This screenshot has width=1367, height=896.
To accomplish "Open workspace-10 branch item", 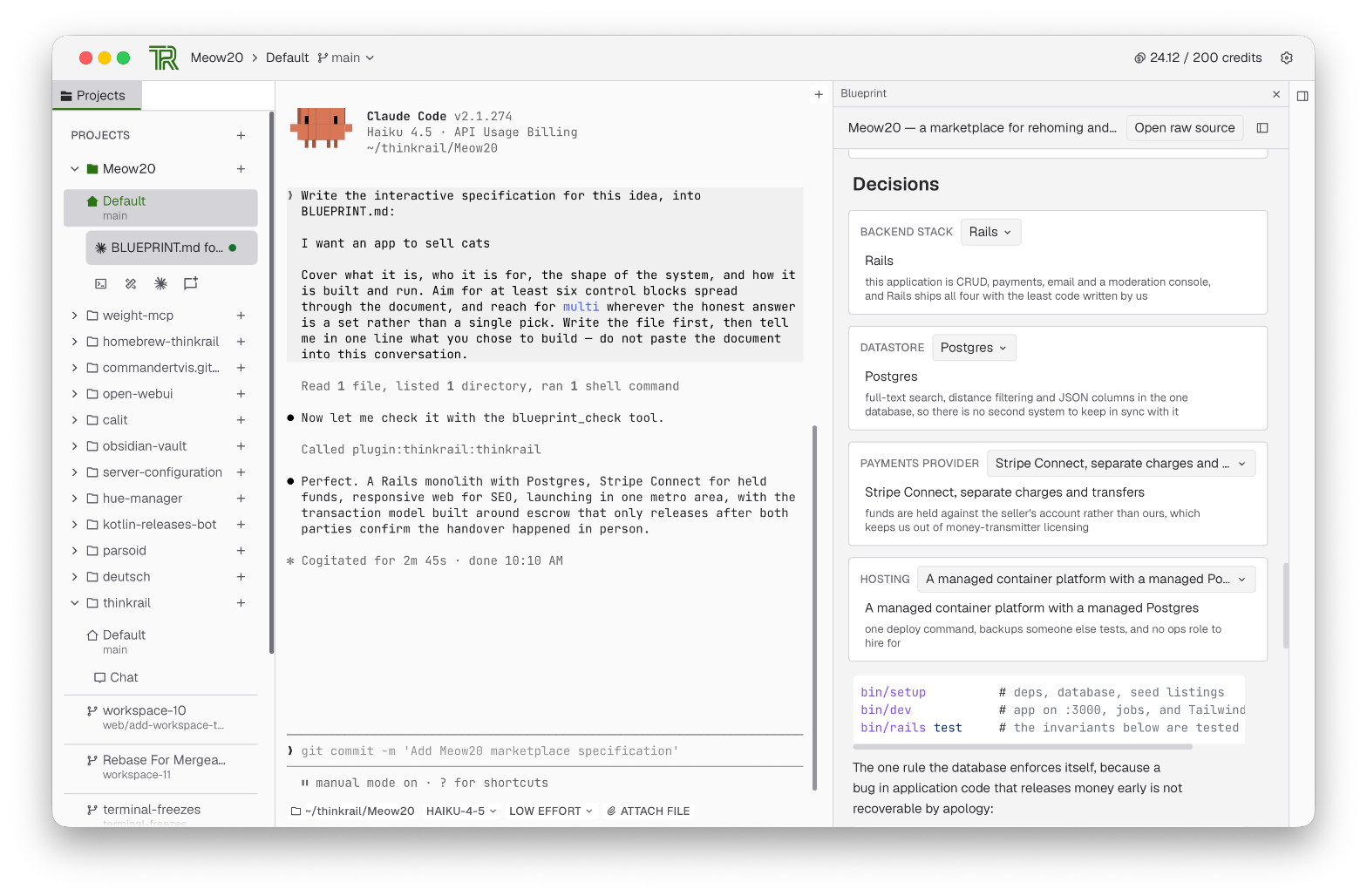I will click(x=160, y=717).
